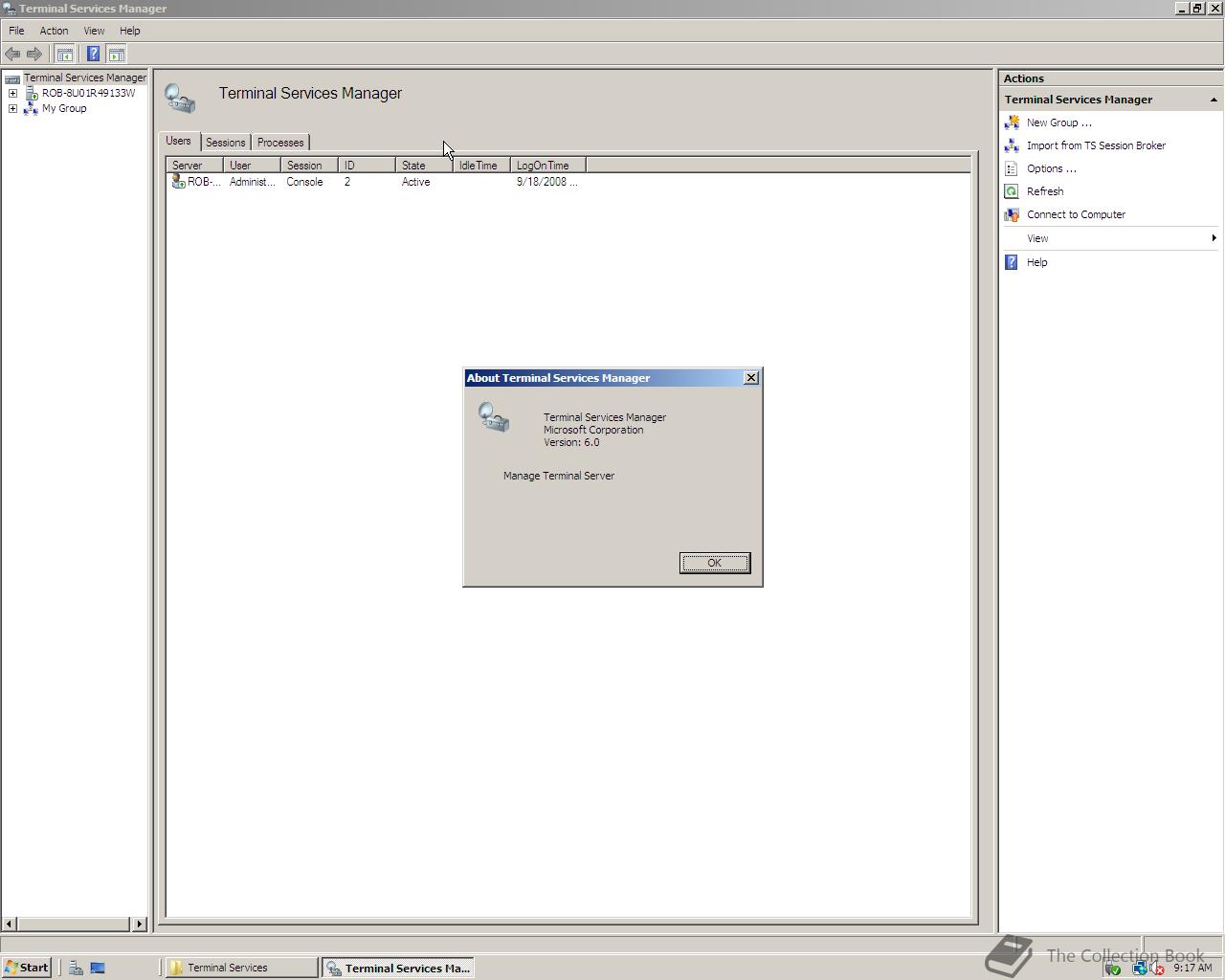Viewport: 1225px width, 980px height.
Task: Collapse the Terminal Services Manager actions section
Action: (x=1214, y=100)
